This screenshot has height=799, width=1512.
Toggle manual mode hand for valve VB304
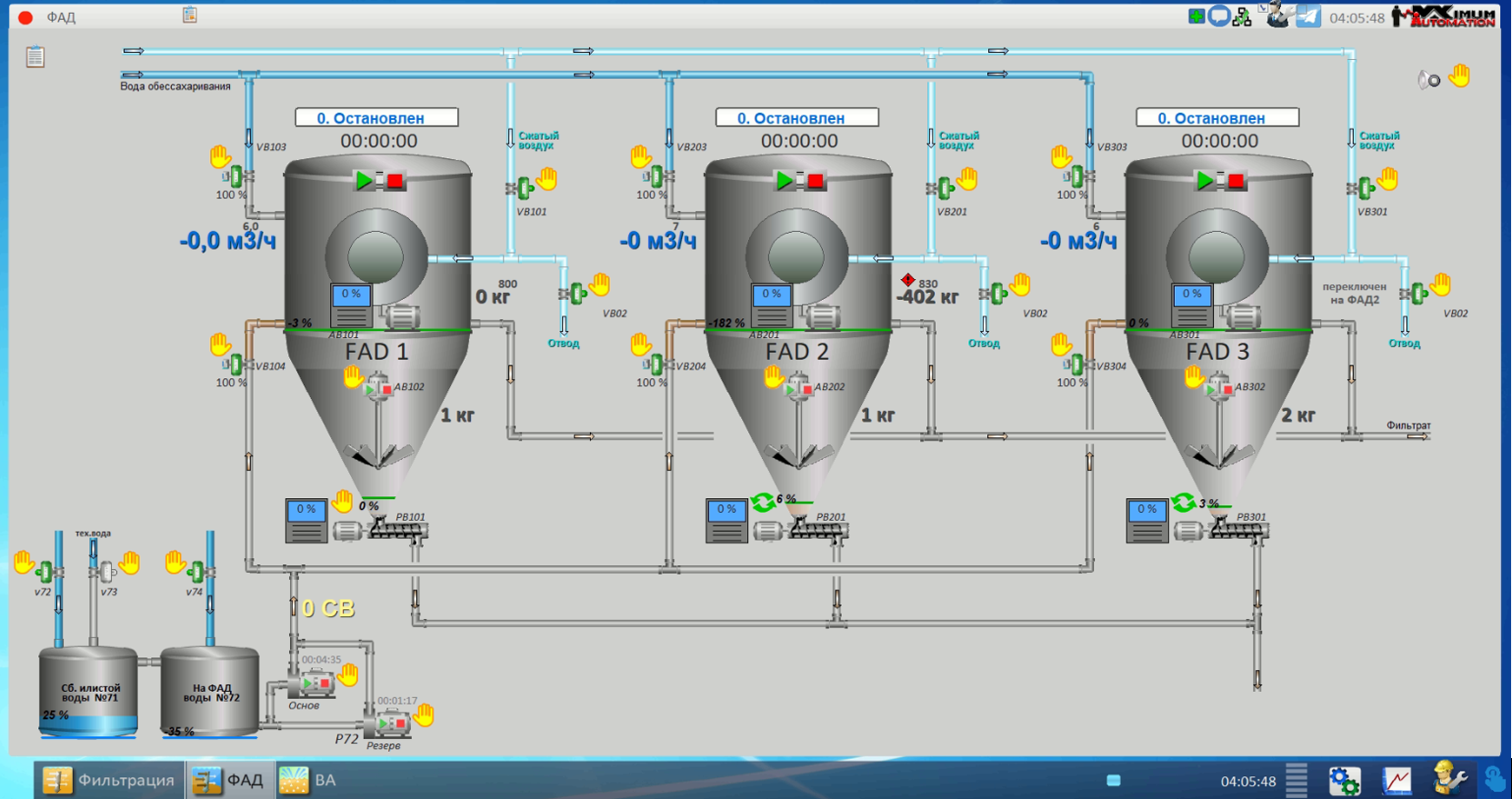point(1061,345)
